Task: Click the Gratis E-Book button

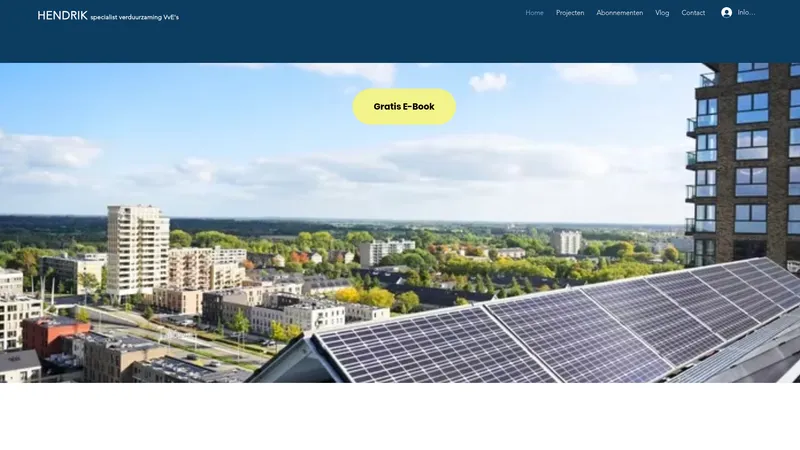Action: [404, 107]
